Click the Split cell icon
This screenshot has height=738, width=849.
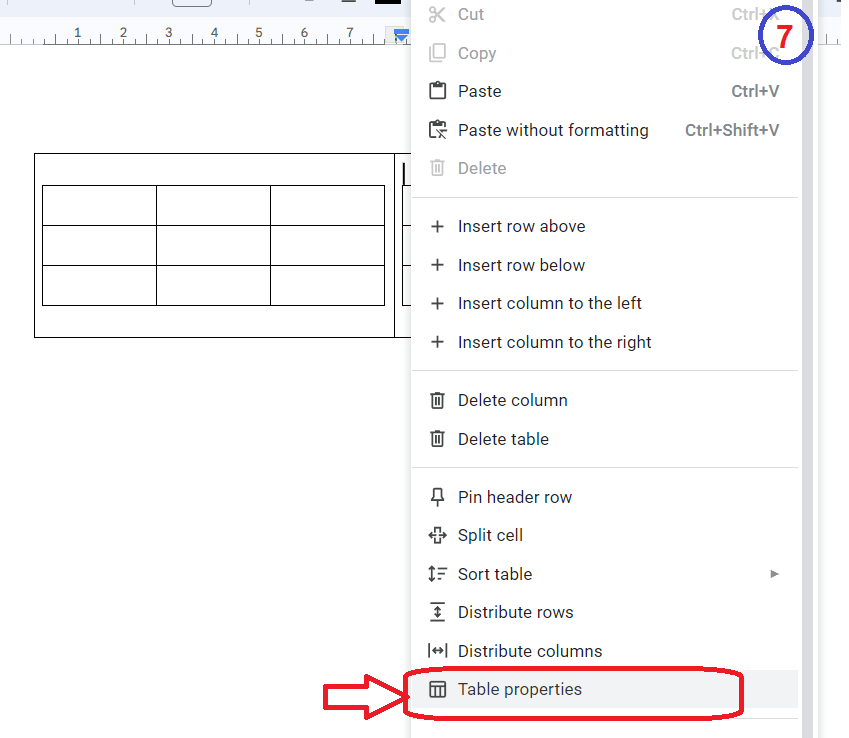(437, 535)
